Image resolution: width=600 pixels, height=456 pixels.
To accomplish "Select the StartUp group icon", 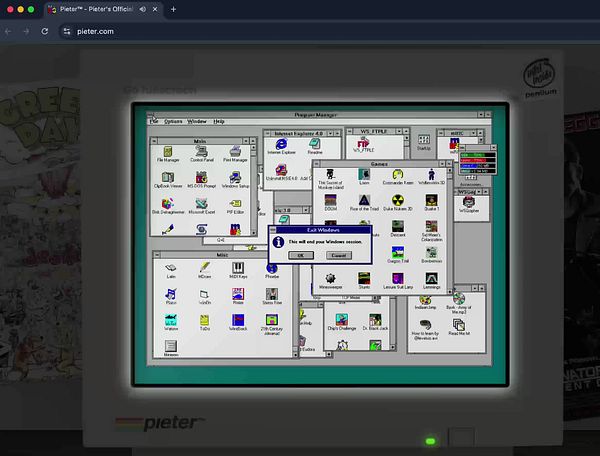I will (x=423, y=142).
